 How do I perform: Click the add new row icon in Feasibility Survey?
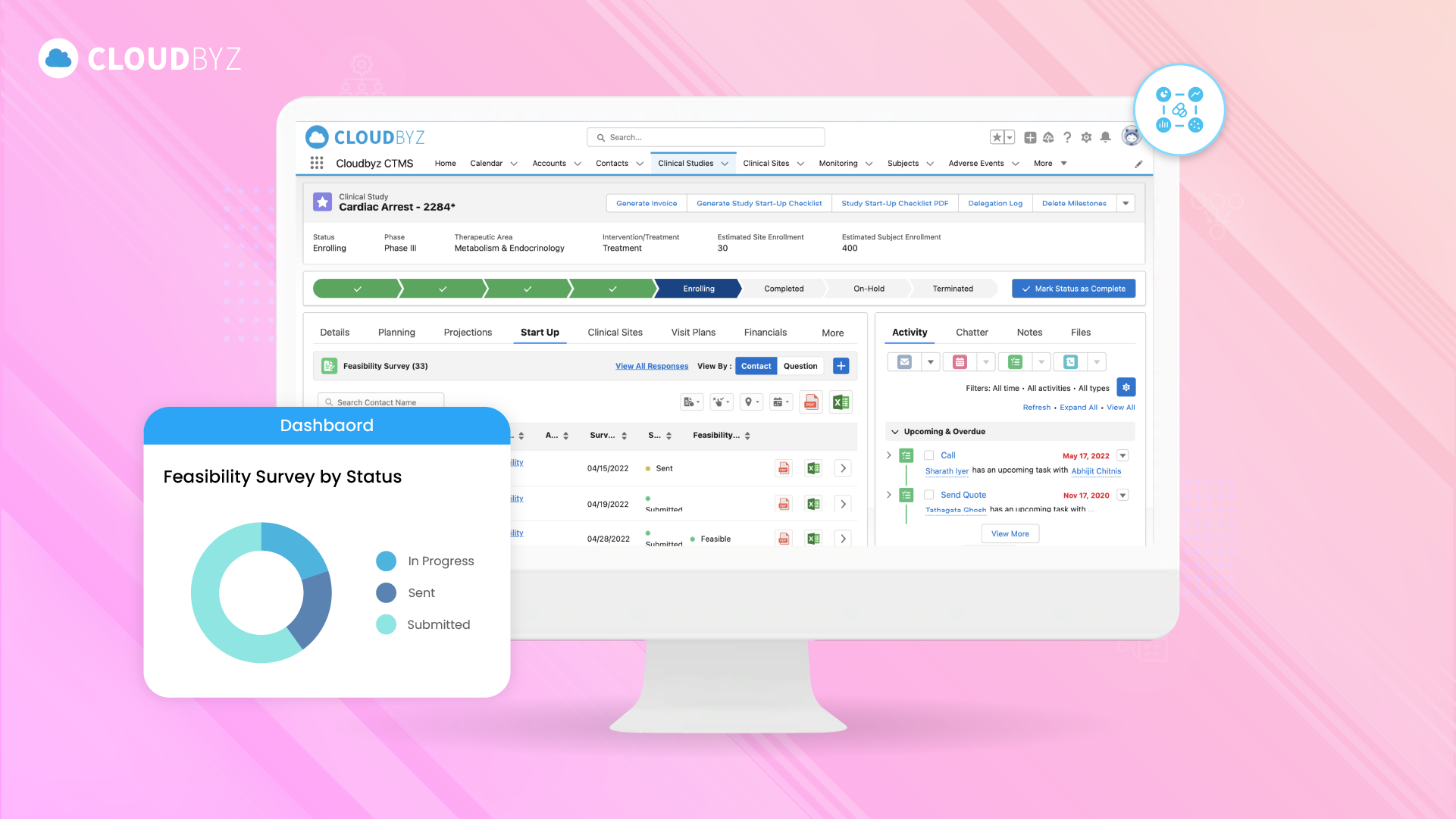[841, 365]
